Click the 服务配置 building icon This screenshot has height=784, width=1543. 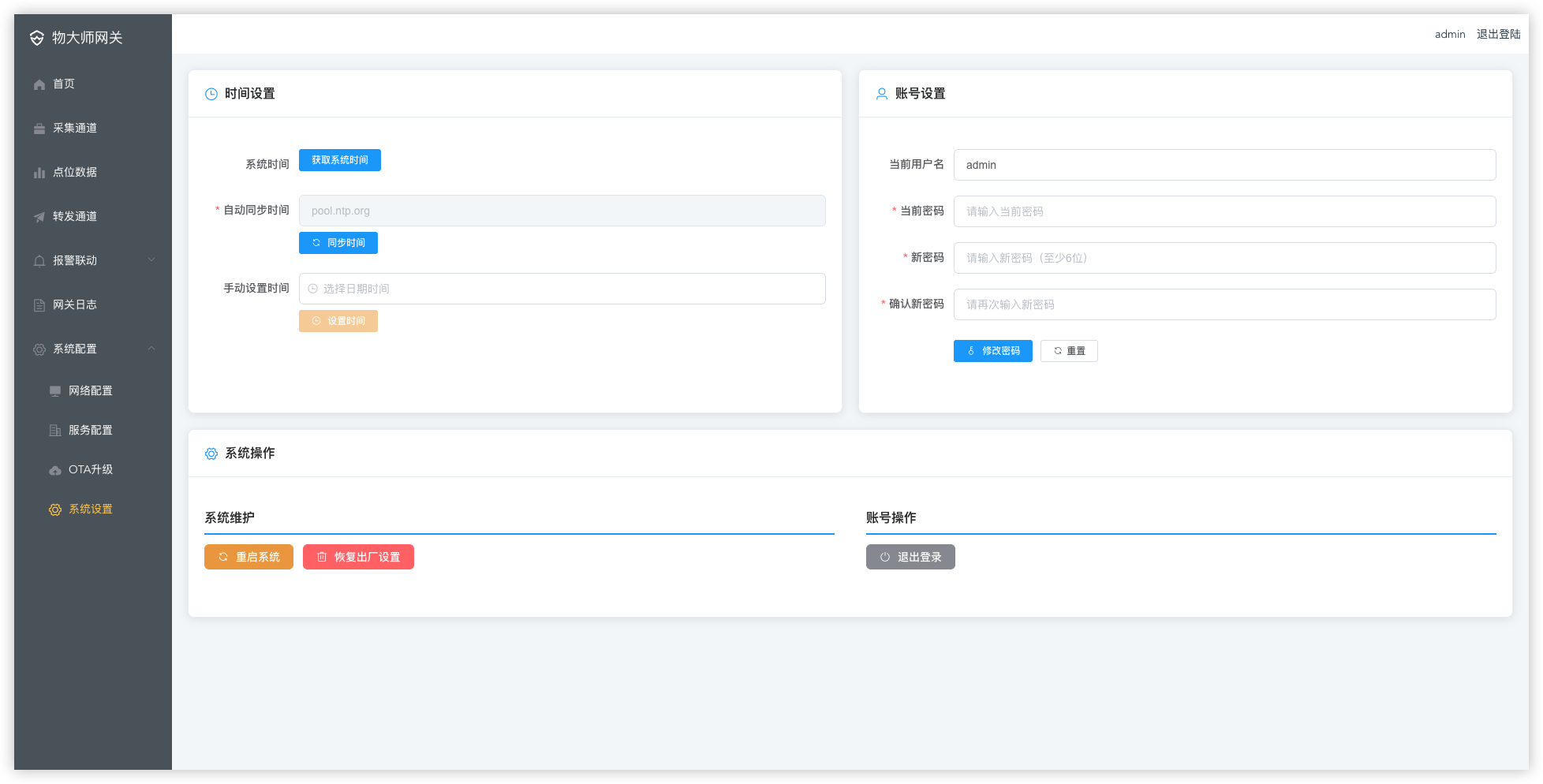[55, 431]
